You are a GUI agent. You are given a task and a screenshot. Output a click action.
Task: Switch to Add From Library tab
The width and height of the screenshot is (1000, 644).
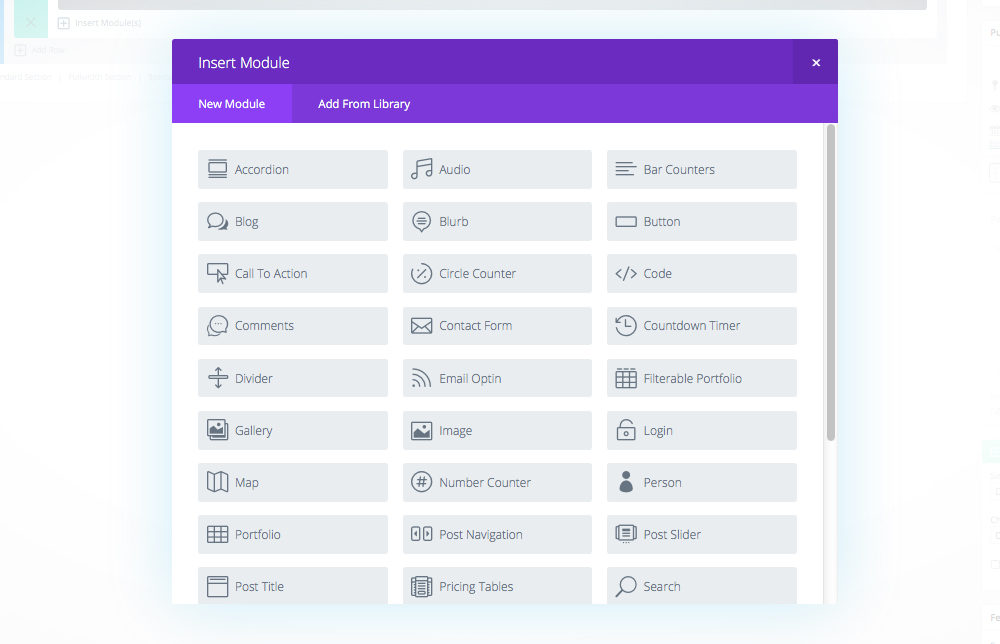364,104
